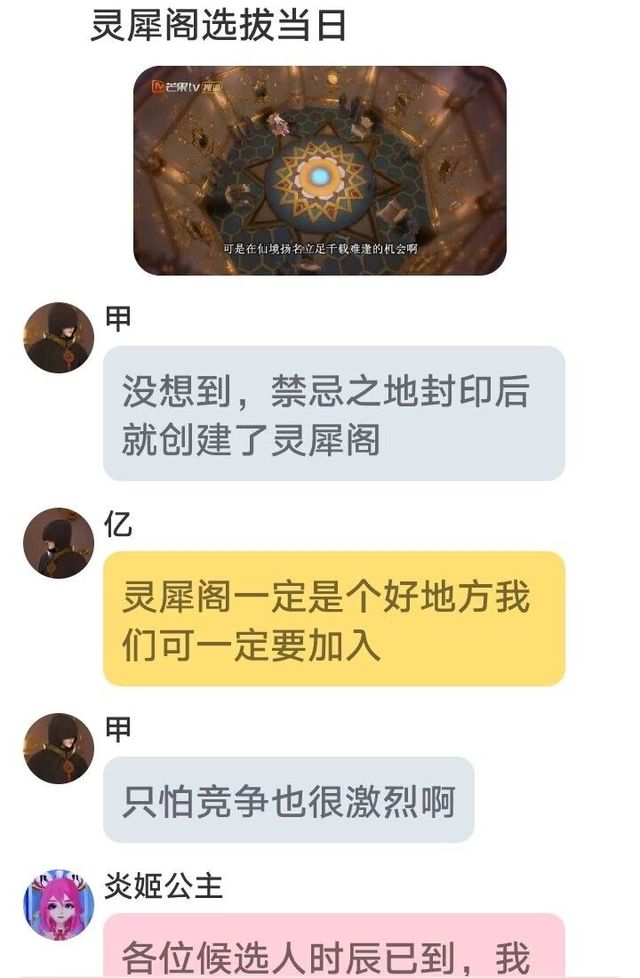
Task: Click the 芒果TV logo on the video
Action: point(177,86)
